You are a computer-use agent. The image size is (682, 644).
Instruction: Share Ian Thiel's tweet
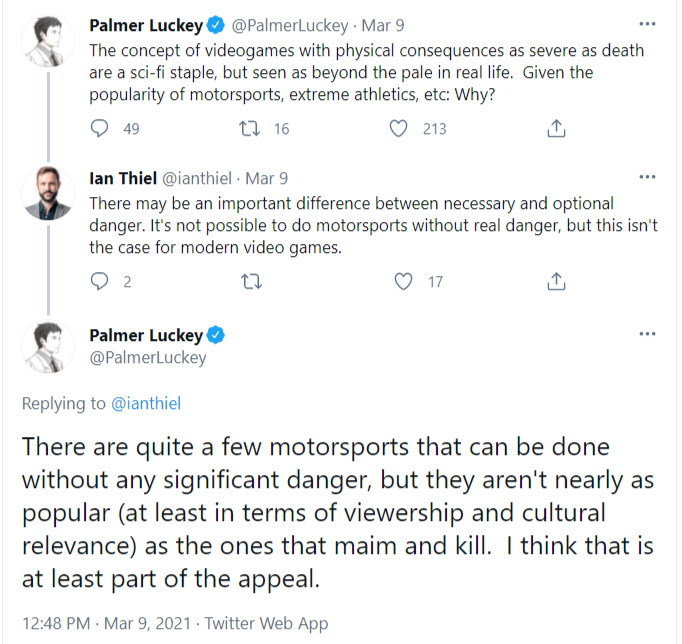[557, 282]
